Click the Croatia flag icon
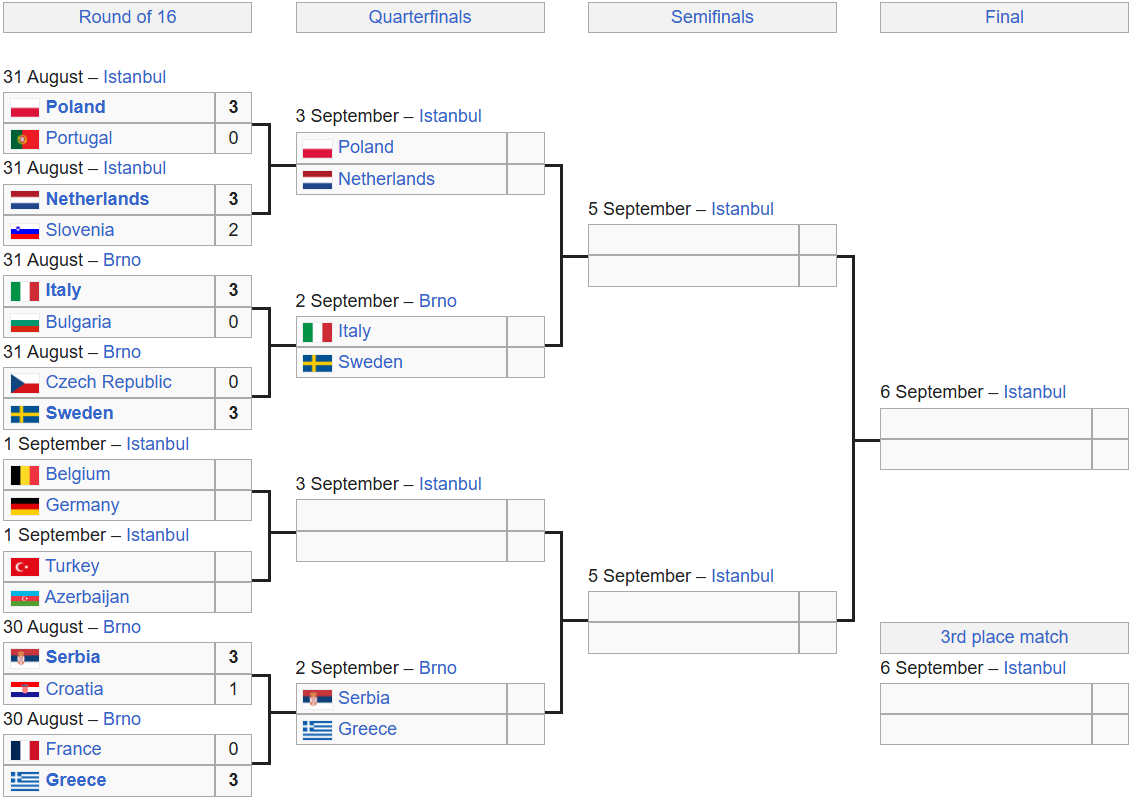This screenshot has height=799, width=1131. [x=25, y=689]
